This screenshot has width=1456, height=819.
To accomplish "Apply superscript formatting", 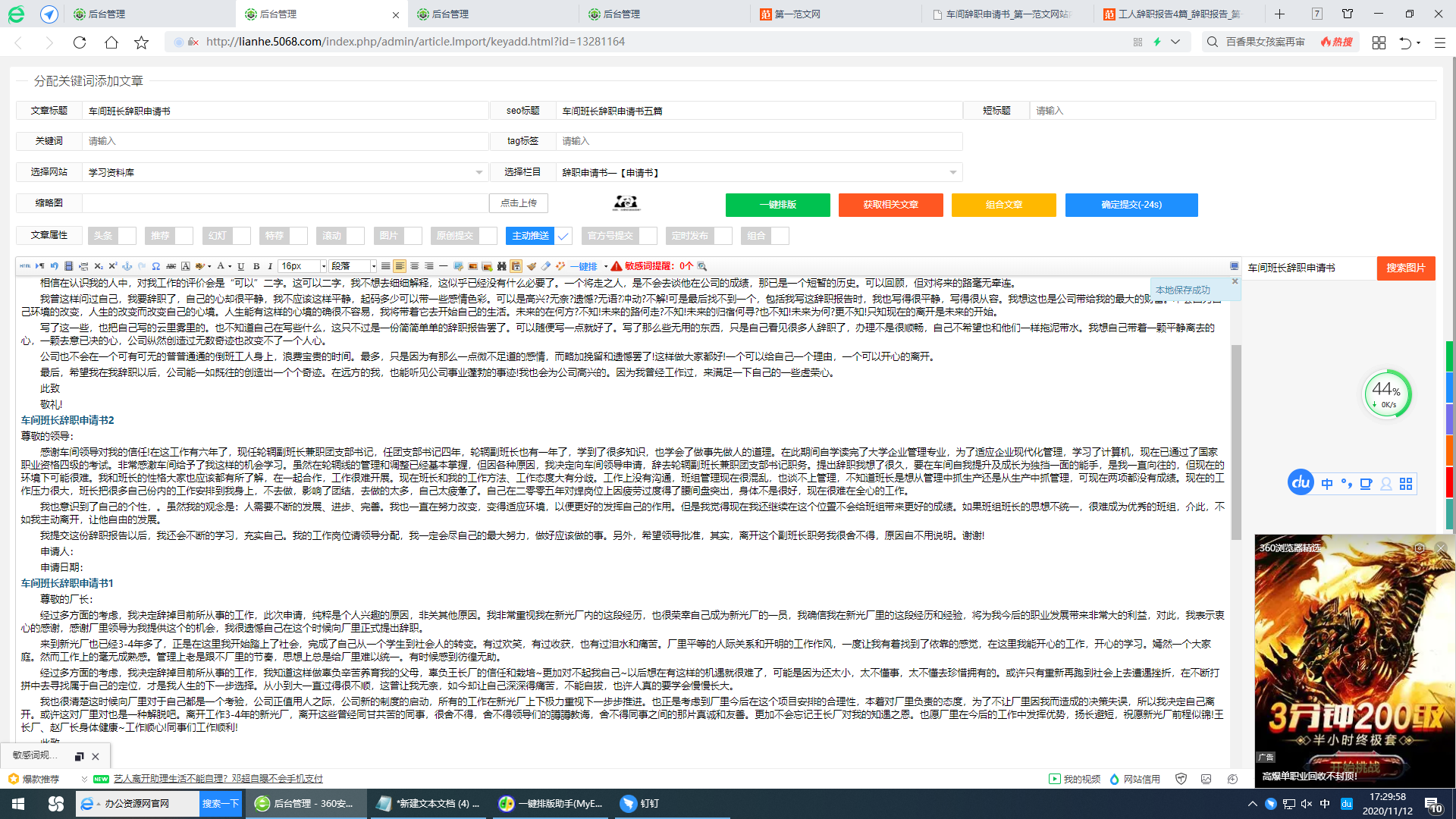I will [x=111, y=266].
